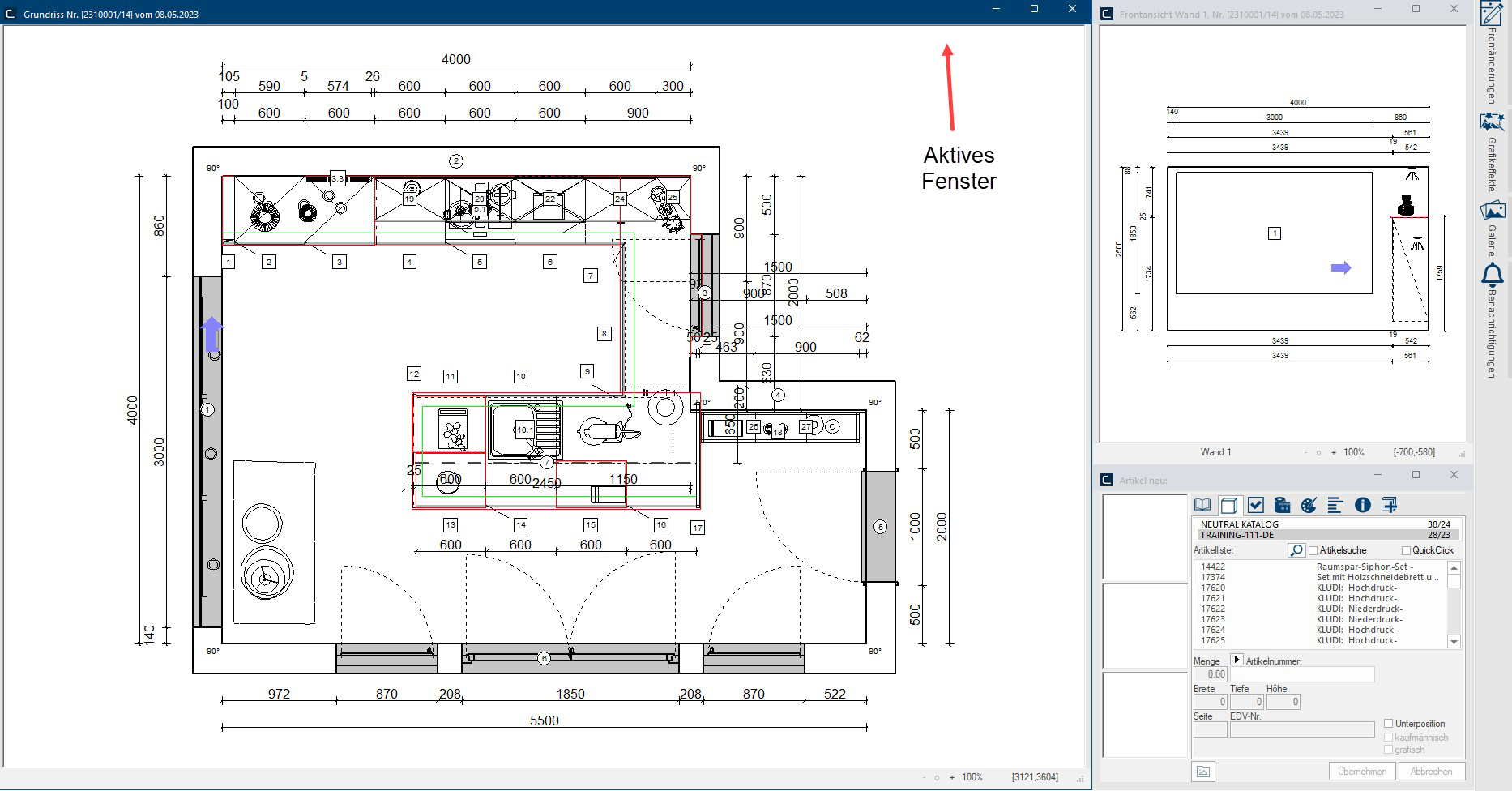Click the Abbrechen button
The image size is (1512, 791).
point(1431,772)
